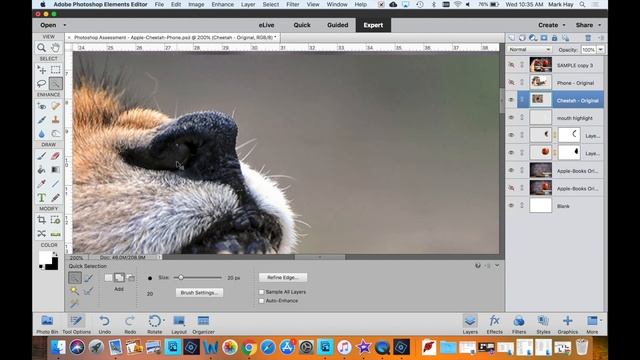The image size is (640, 360).
Task: Enable the Auto-Enhance checkbox
Action: coord(261,301)
